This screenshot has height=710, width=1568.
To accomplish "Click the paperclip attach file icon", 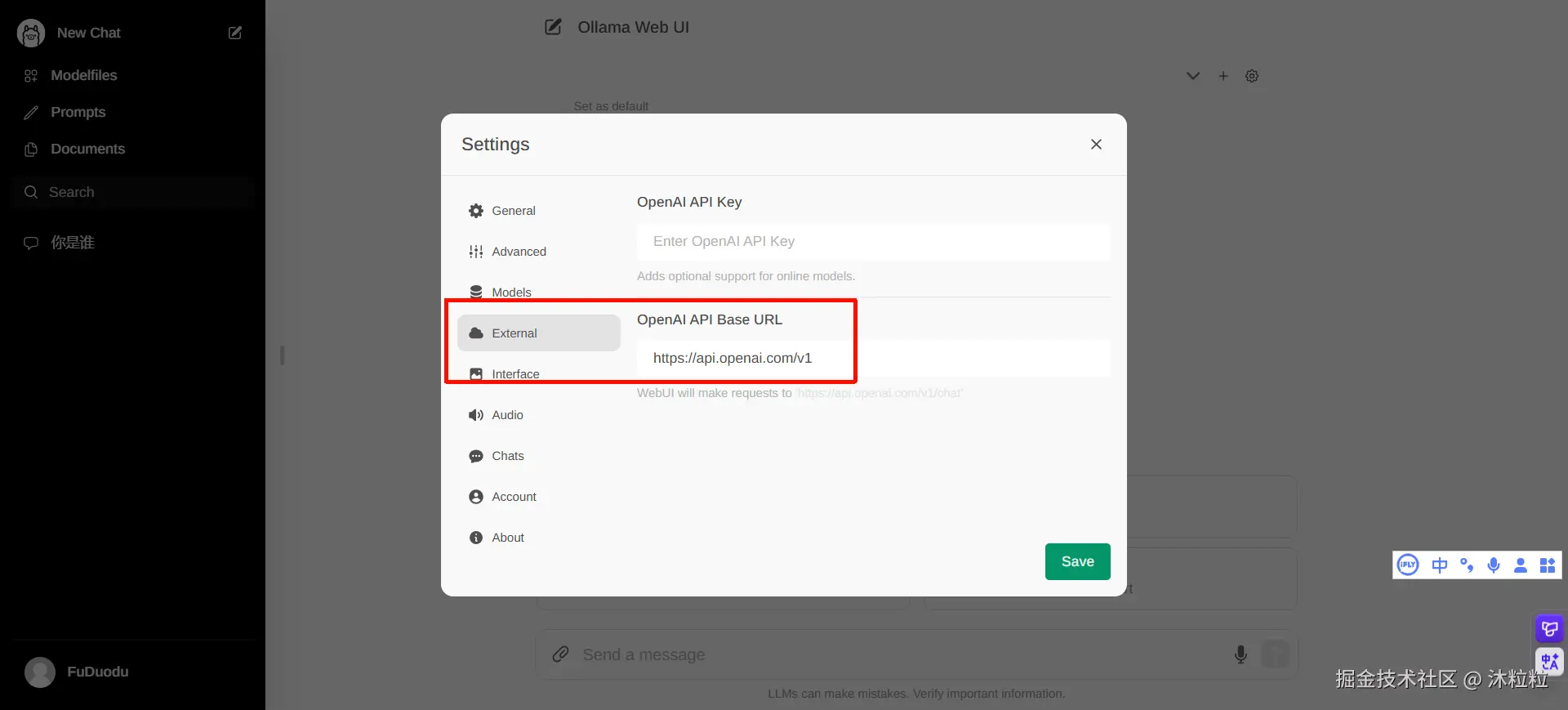I will coord(560,654).
